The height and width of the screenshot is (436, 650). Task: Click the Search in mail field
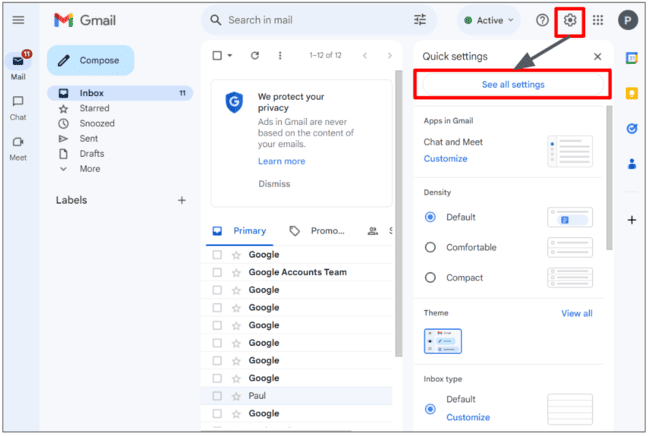[318, 20]
